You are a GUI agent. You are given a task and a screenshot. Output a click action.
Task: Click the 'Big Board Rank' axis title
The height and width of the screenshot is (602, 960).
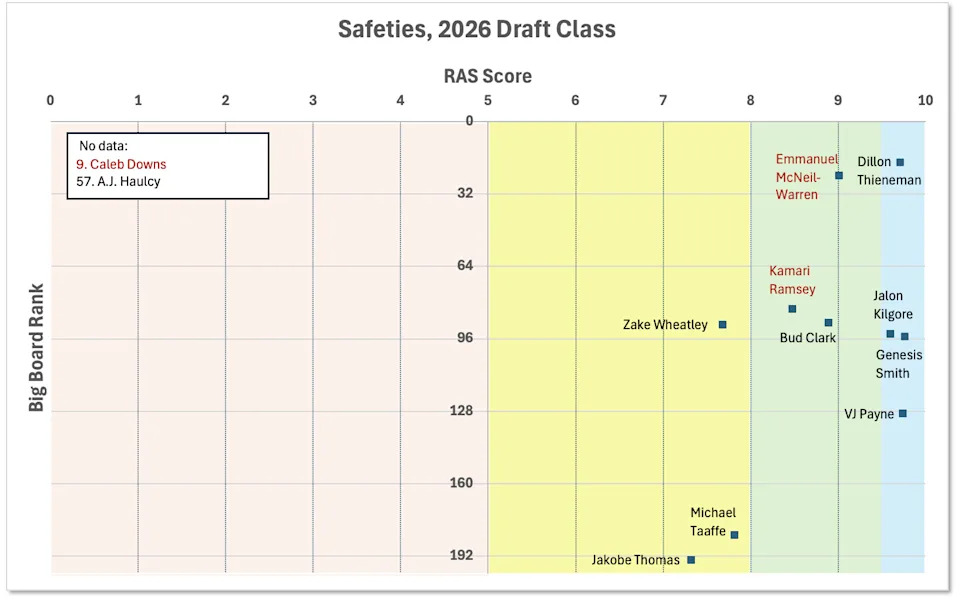(x=37, y=348)
